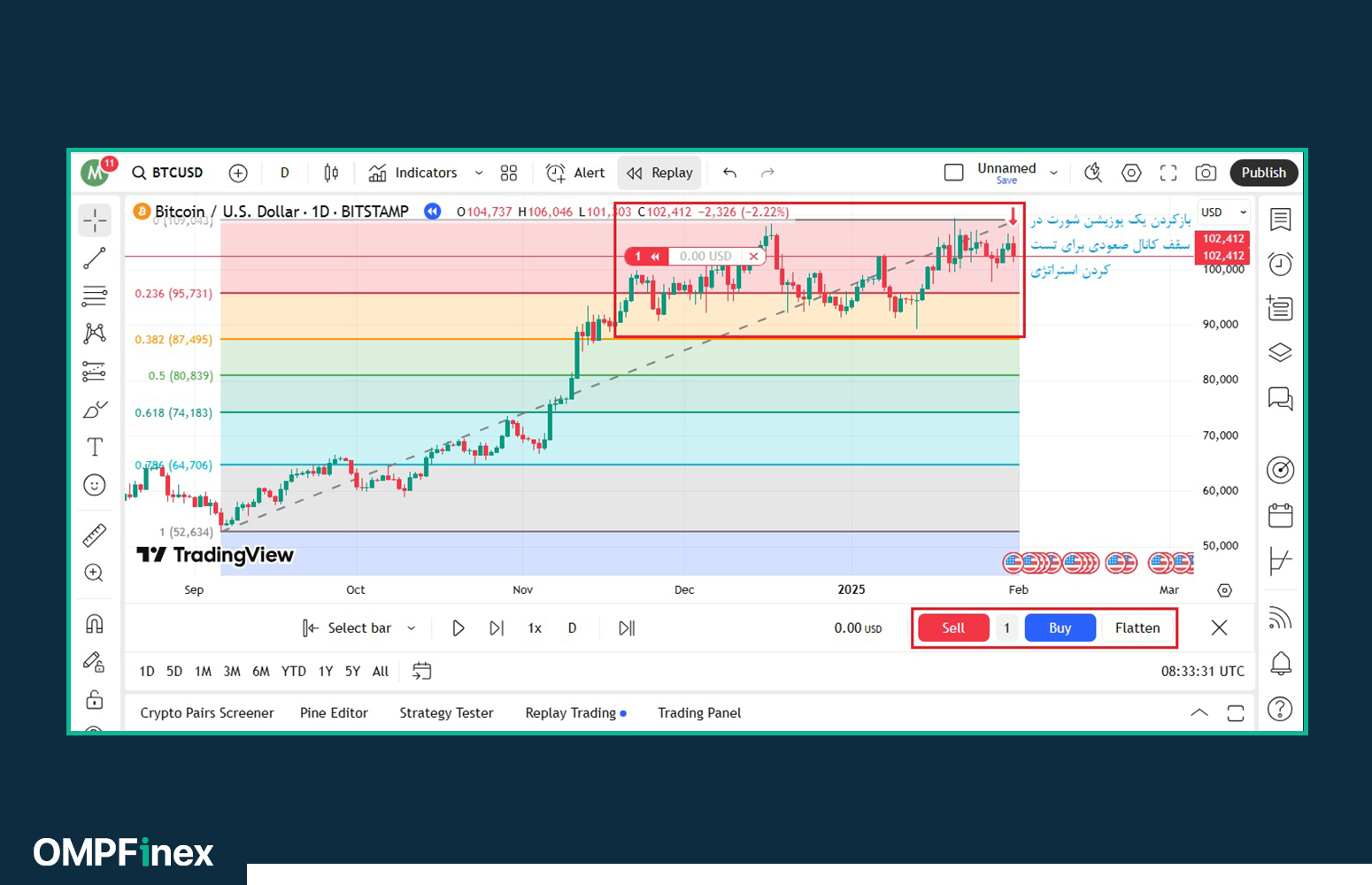
Task: Step replay forward one bar
Action: [x=497, y=628]
